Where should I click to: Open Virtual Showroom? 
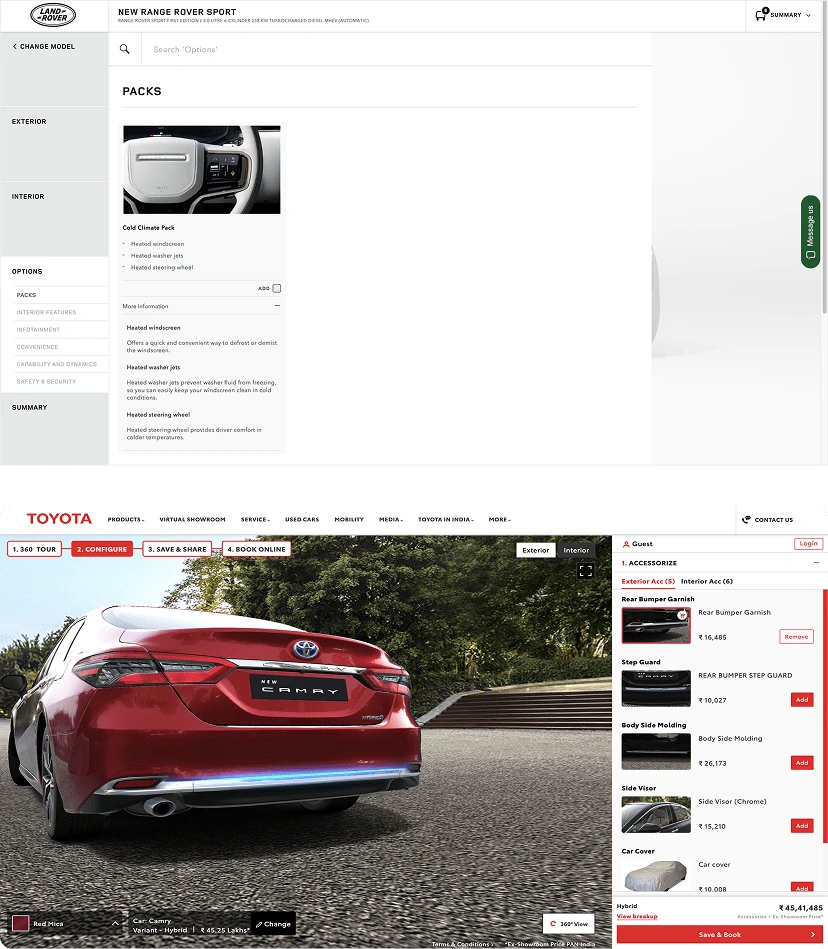click(192, 519)
